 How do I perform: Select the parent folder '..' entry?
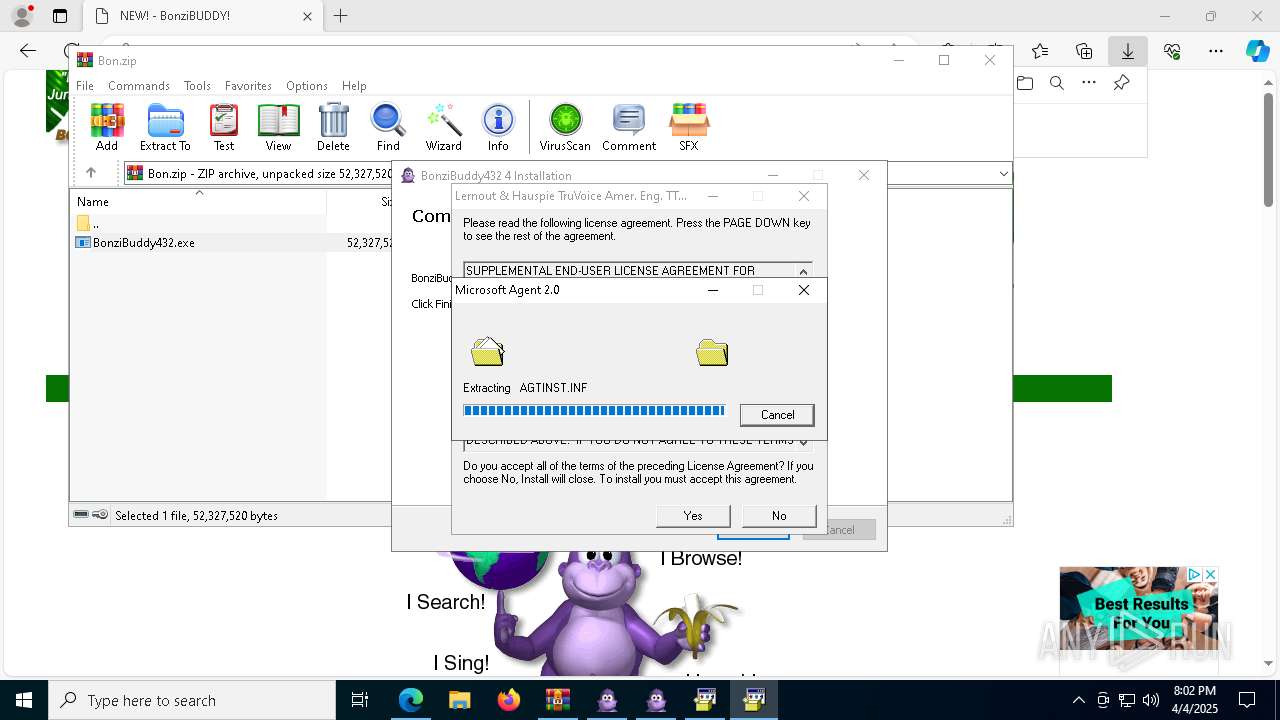90,224
